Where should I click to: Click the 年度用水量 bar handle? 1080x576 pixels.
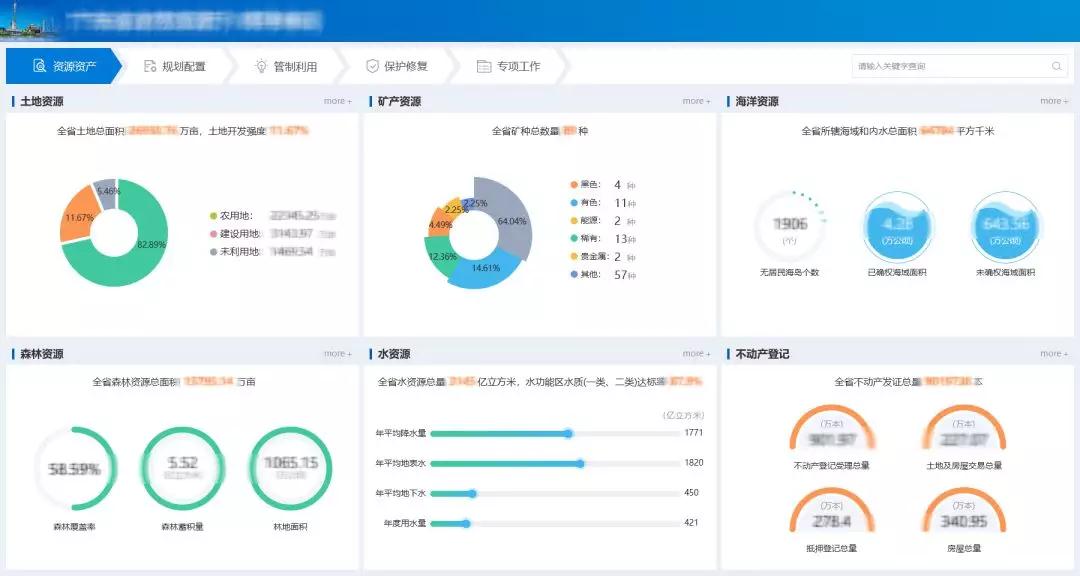pos(466,524)
